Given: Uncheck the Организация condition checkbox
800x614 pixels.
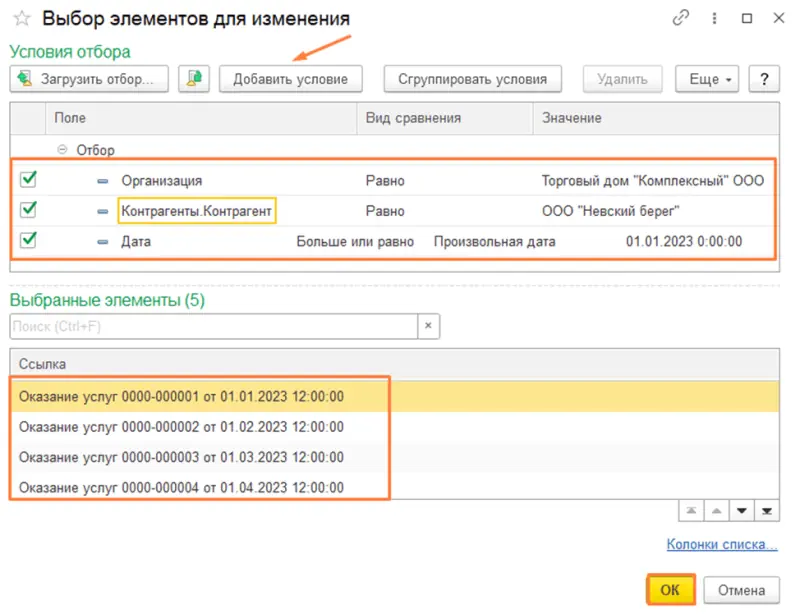Looking at the screenshot, I should click(x=29, y=180).
